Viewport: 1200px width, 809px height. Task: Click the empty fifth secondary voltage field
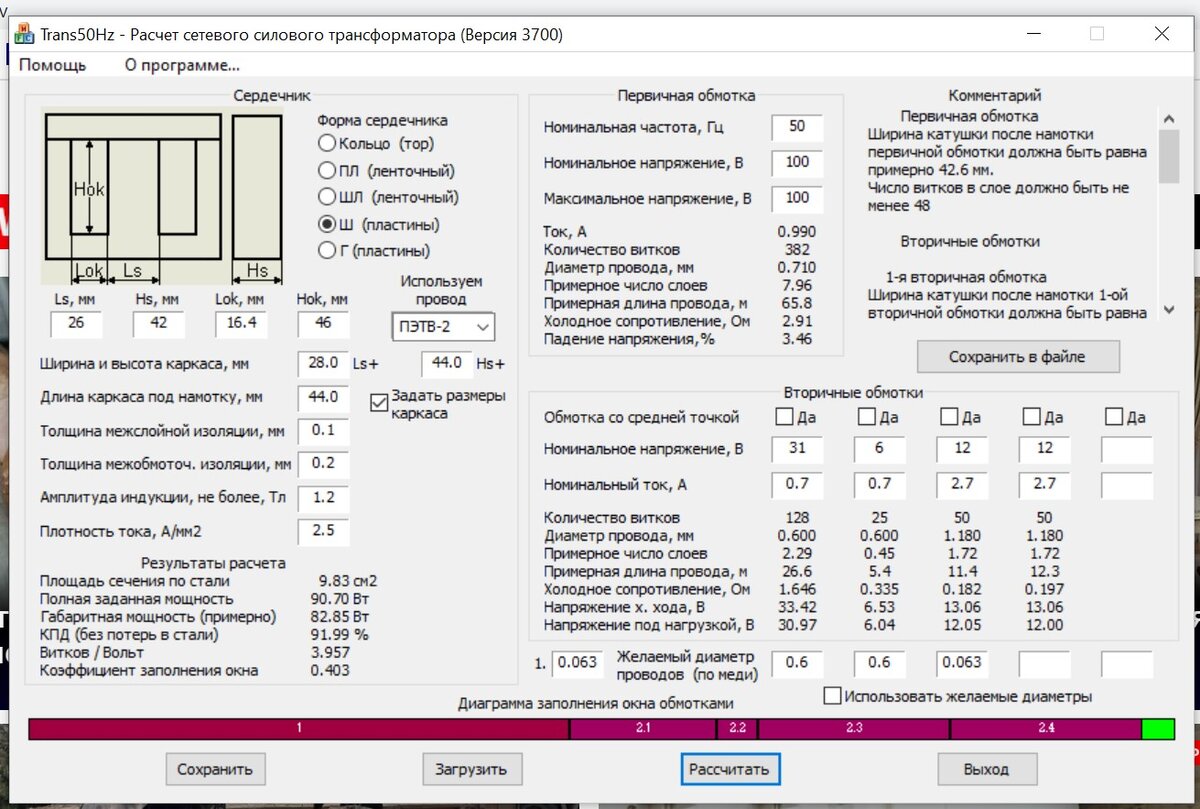click(x=1127, y=449)
